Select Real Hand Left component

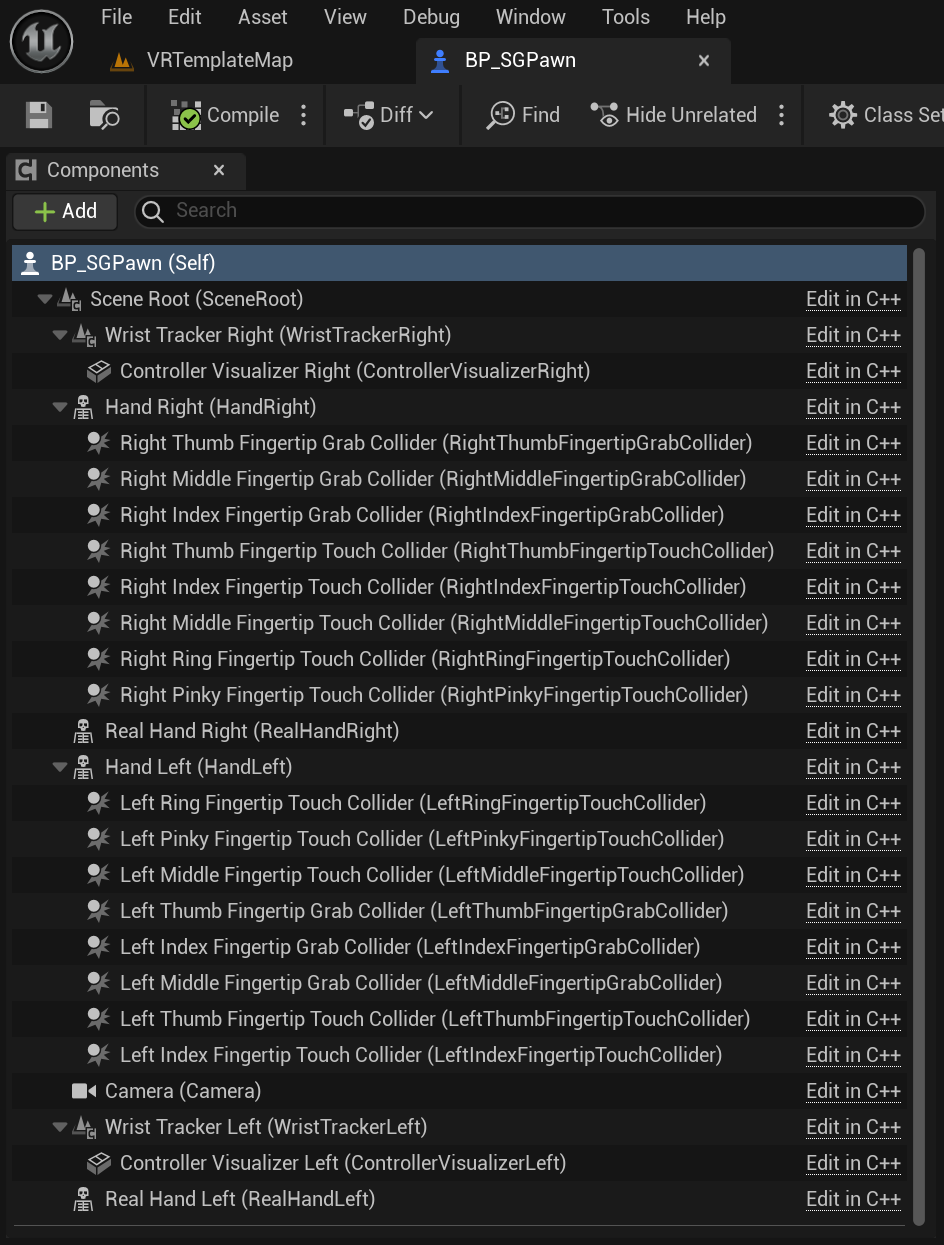[239, 1199]
